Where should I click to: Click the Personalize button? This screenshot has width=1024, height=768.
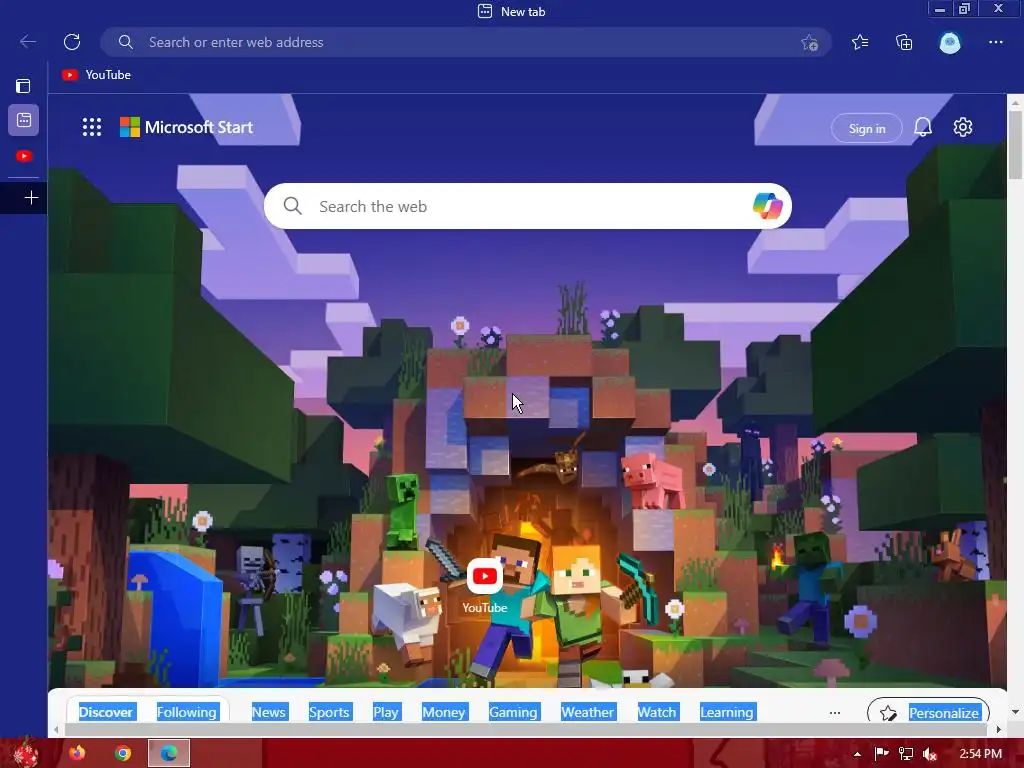click(x=928, y=712)
